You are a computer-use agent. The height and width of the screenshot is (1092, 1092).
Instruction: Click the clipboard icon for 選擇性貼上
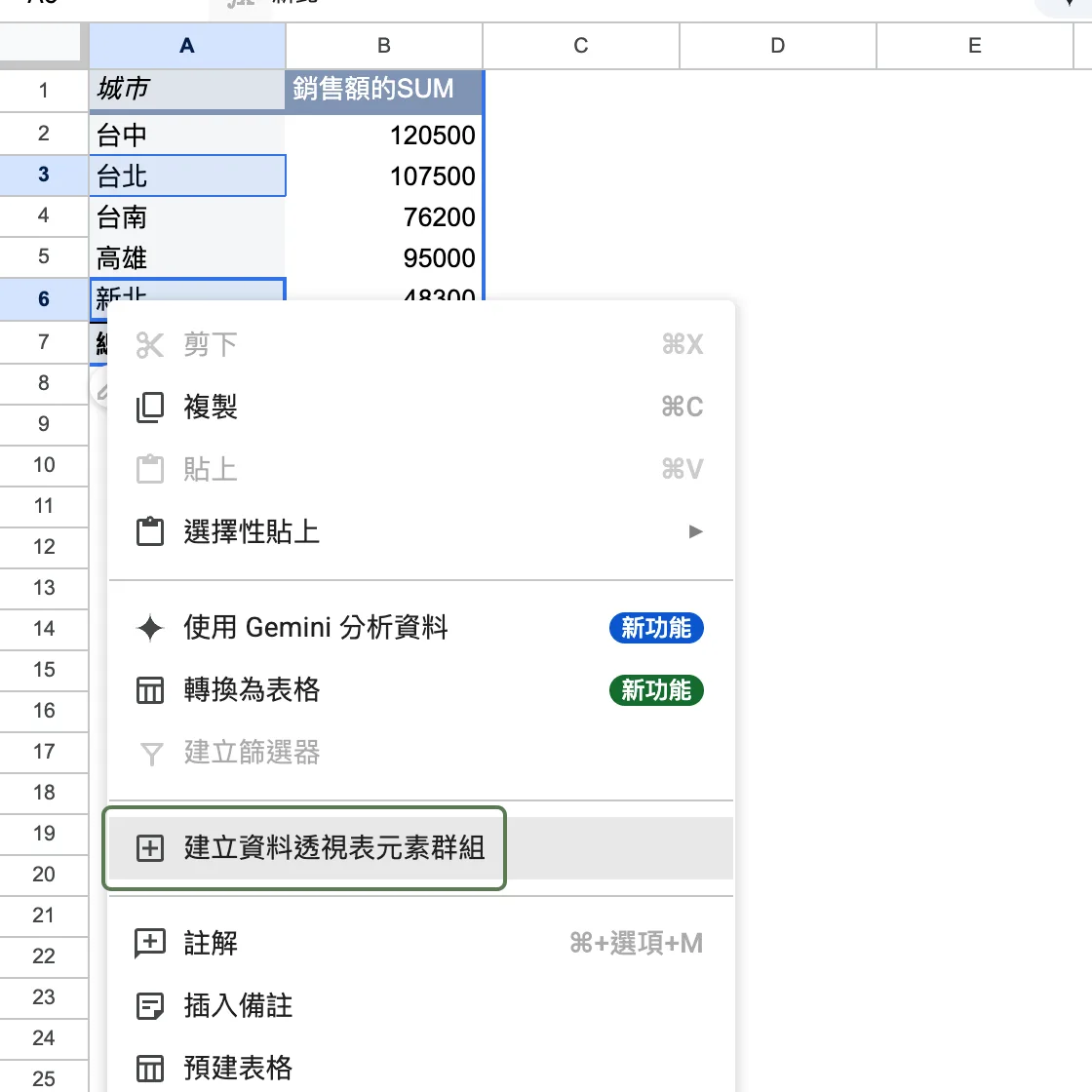[x=150, y=531]
